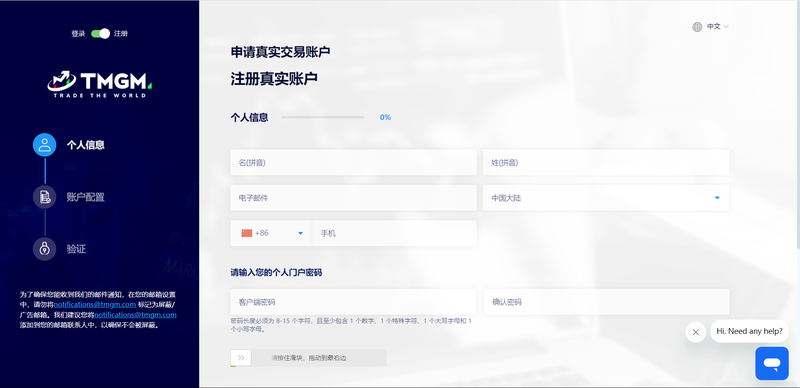Click the 验证 sidebar step label
Image resolution: width=800 pixels, height=388 pixels.
pyautogui.click(x=77, y=249)
